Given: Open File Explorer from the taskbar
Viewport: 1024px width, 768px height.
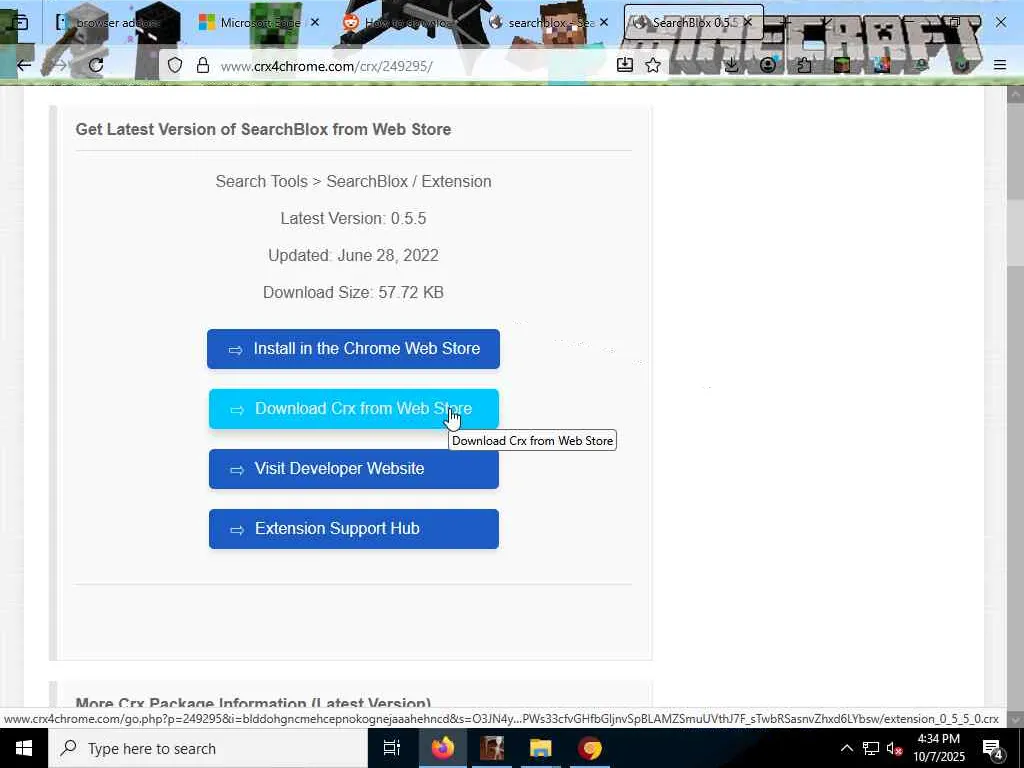Looking at the screenshot, I should [541, 748].
